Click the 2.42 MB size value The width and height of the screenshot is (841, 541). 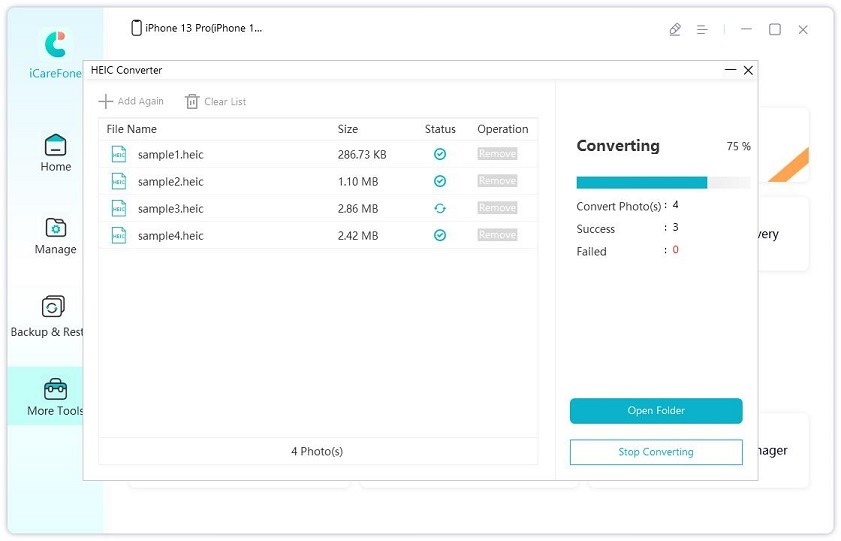(x=358, y=236)
